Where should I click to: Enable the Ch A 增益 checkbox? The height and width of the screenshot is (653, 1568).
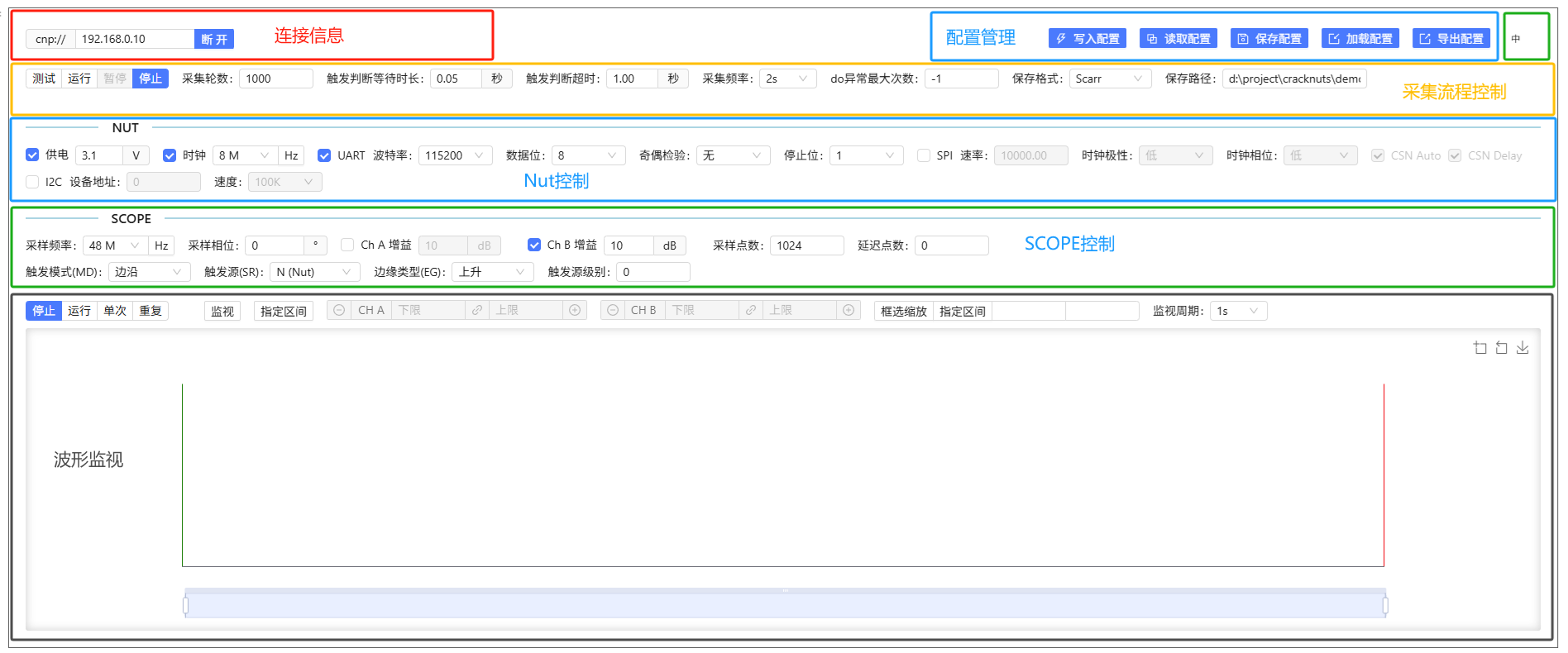(347, 245)
